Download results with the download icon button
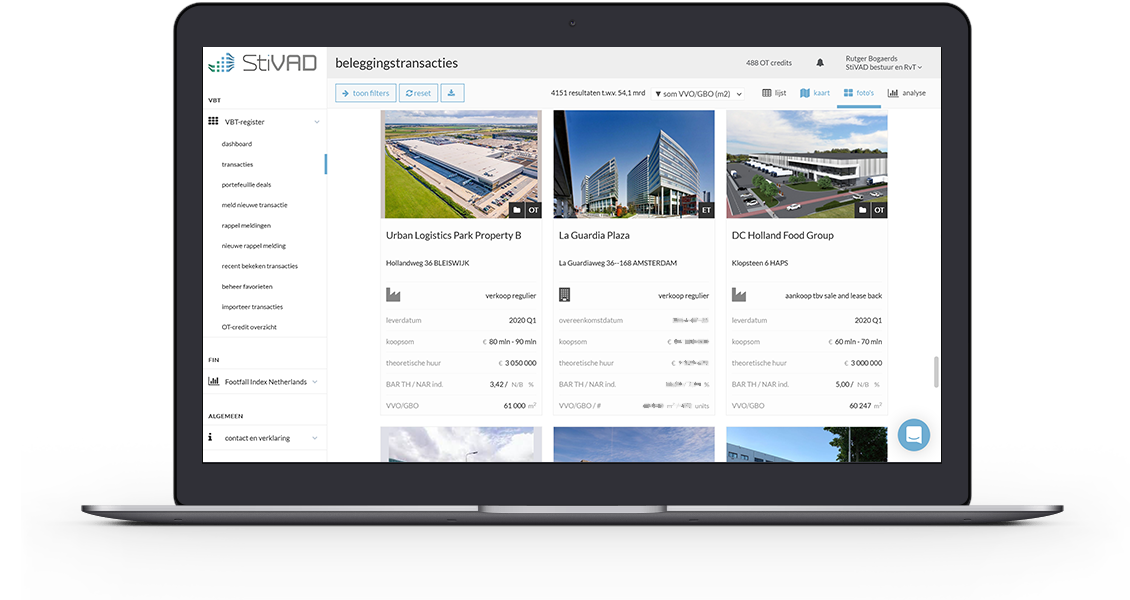This screenshot has width=1130, height=600. [452, 93]
